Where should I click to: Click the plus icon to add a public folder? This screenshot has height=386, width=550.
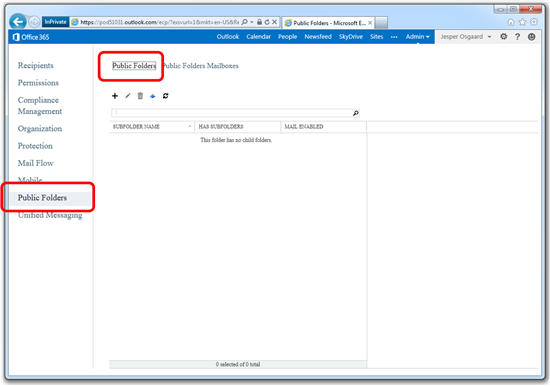(115, 96)
